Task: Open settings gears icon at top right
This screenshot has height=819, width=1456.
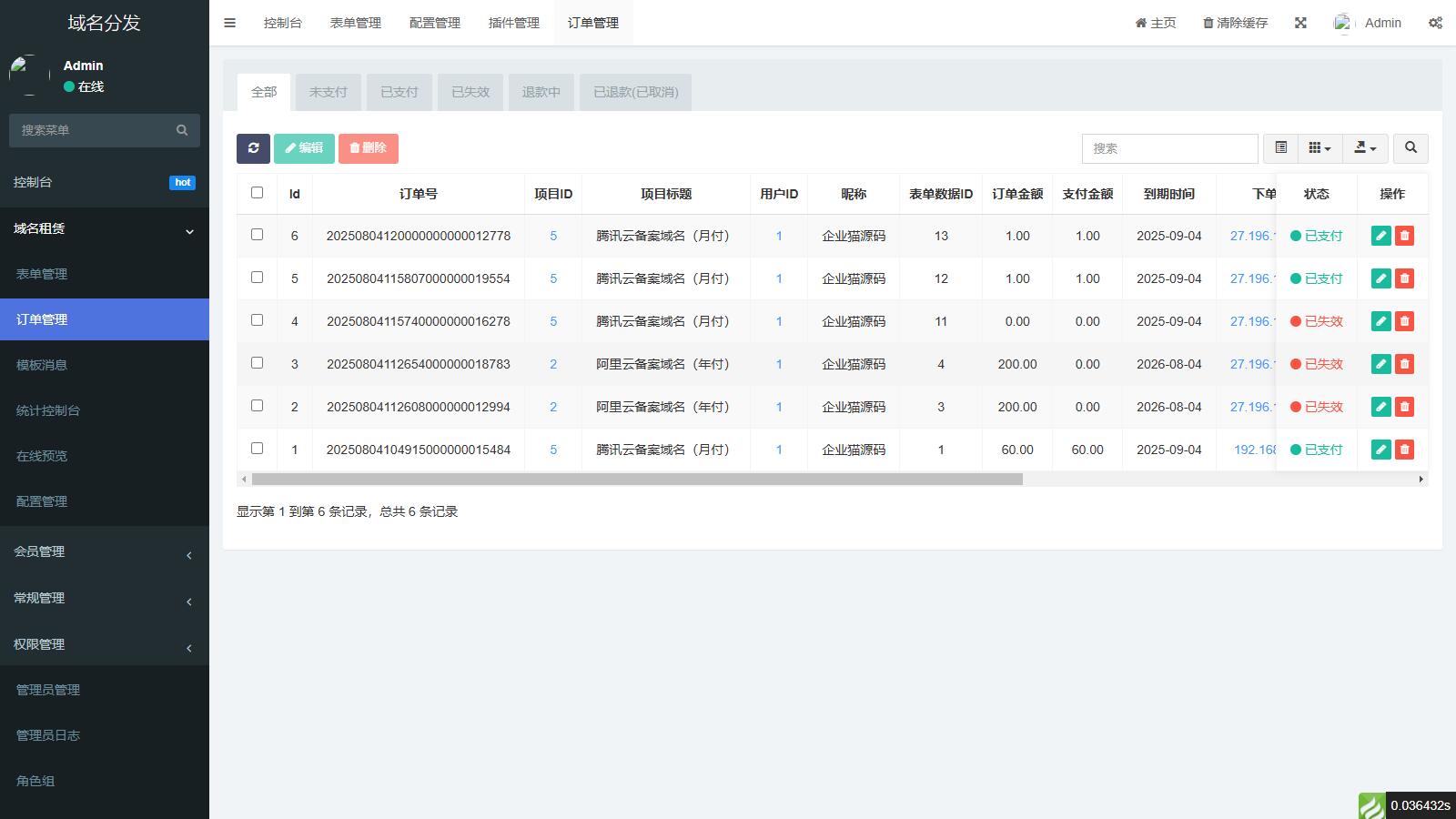Action: [x=1435, y=23]
